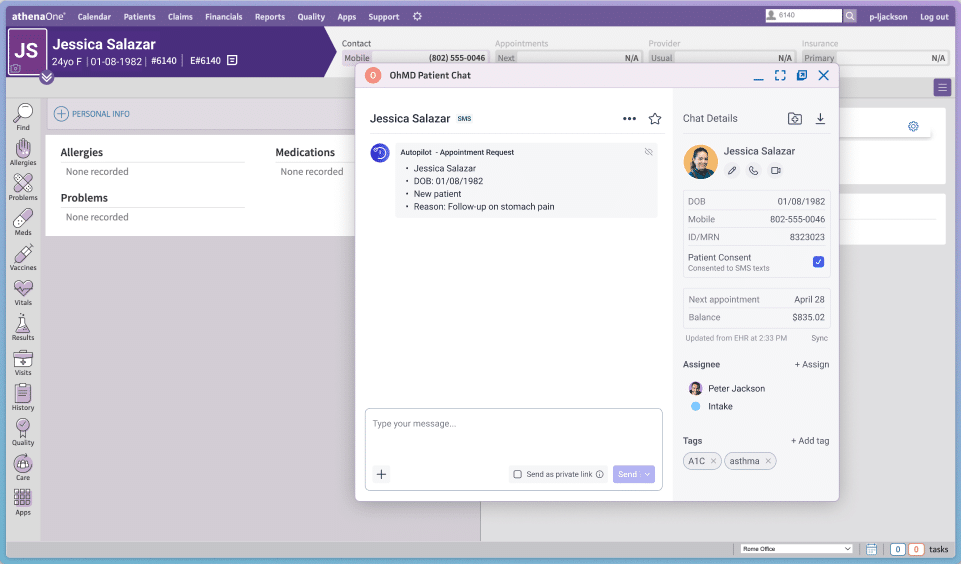Screen dimensions: 961x564
Task: Open Vitals from the left sidebar
Action: (23, 292)
